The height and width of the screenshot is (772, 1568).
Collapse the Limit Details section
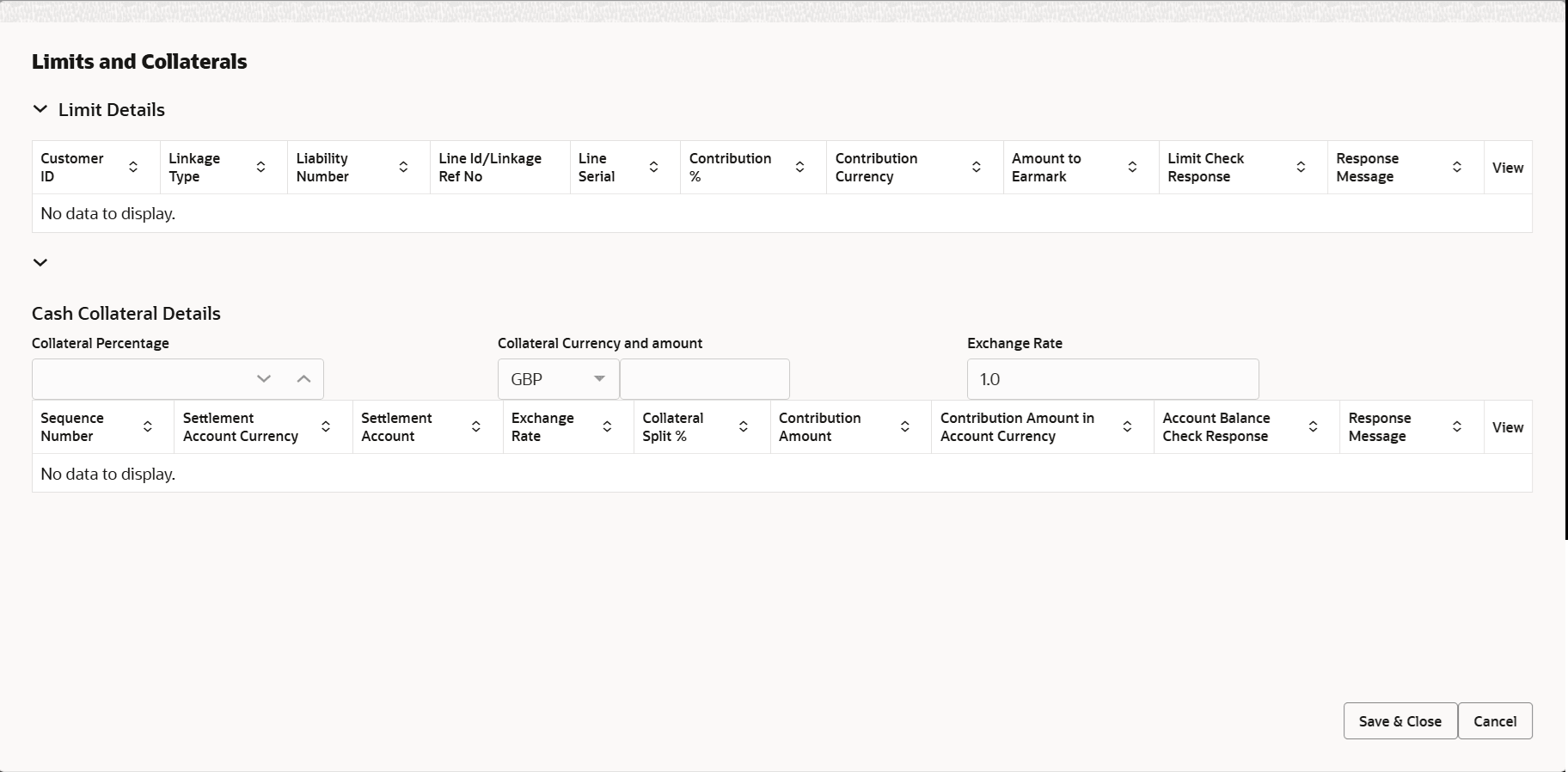[x=40, y=109]
